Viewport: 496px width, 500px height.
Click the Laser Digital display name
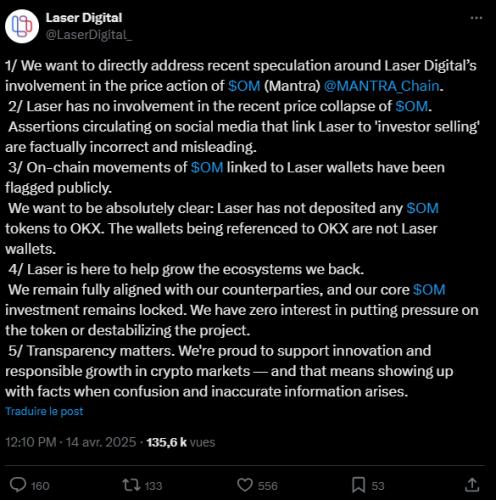coord(84,18)
